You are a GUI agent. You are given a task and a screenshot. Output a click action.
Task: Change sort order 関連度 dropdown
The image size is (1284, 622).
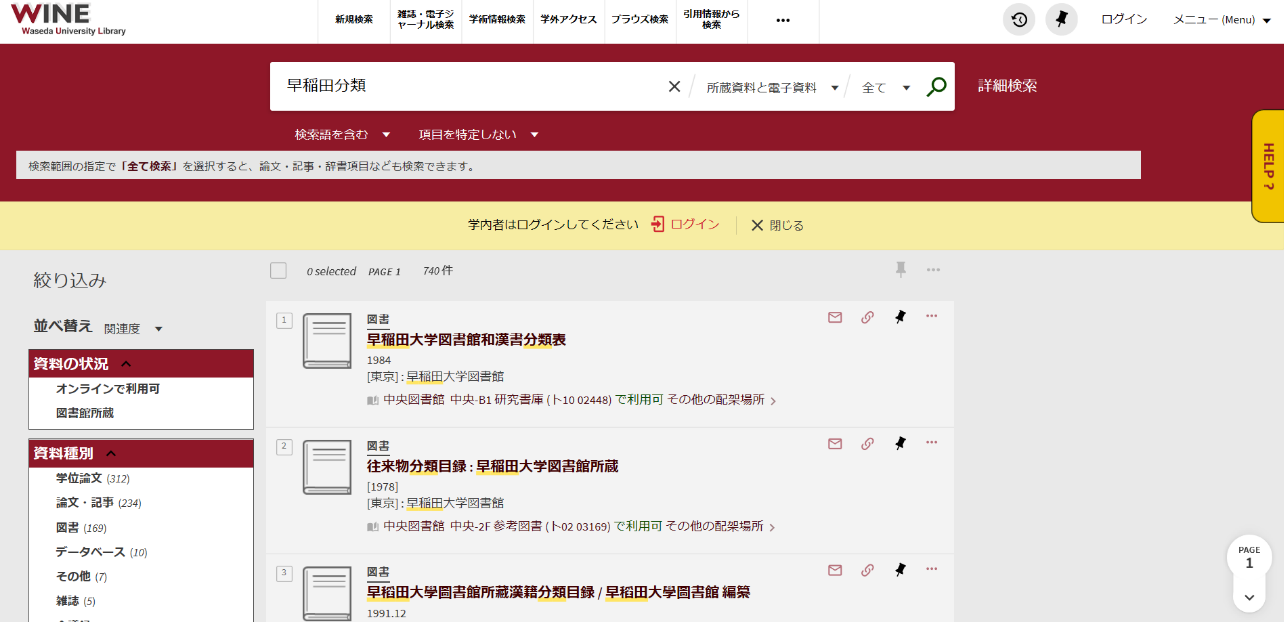point(133,328)
